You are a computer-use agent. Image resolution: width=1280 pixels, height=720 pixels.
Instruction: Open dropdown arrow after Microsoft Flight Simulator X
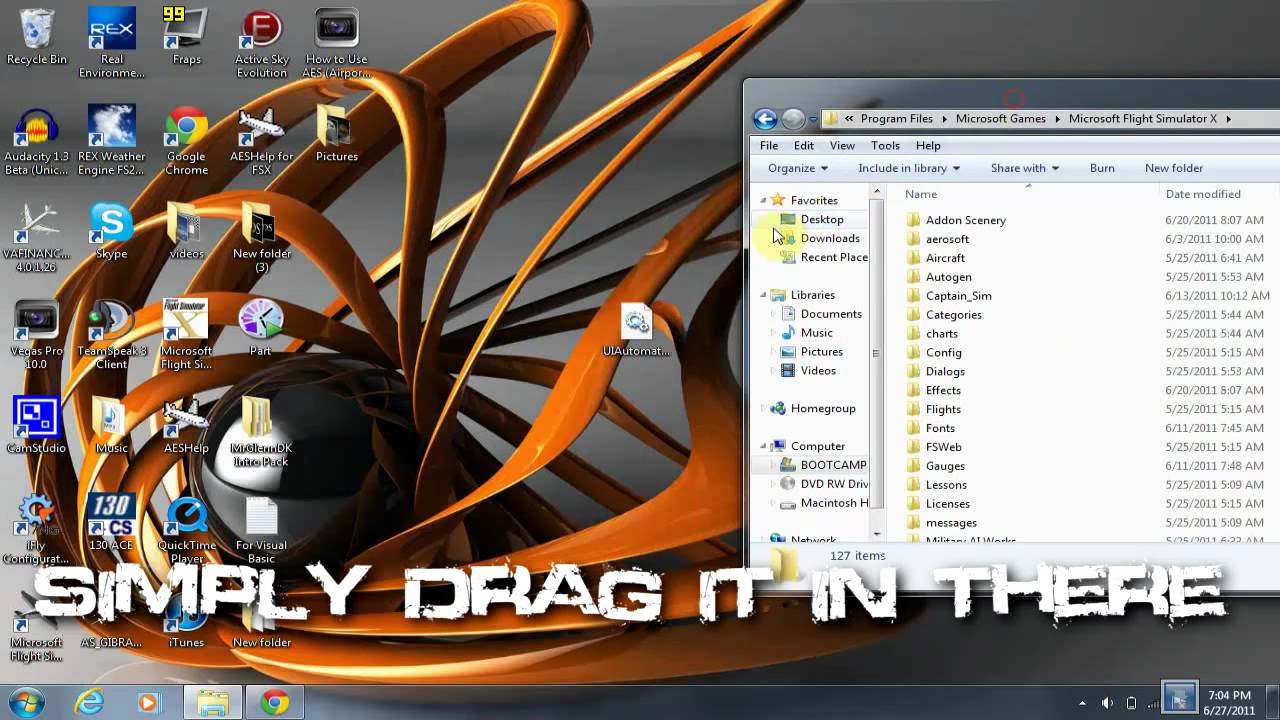[1228, 118]
